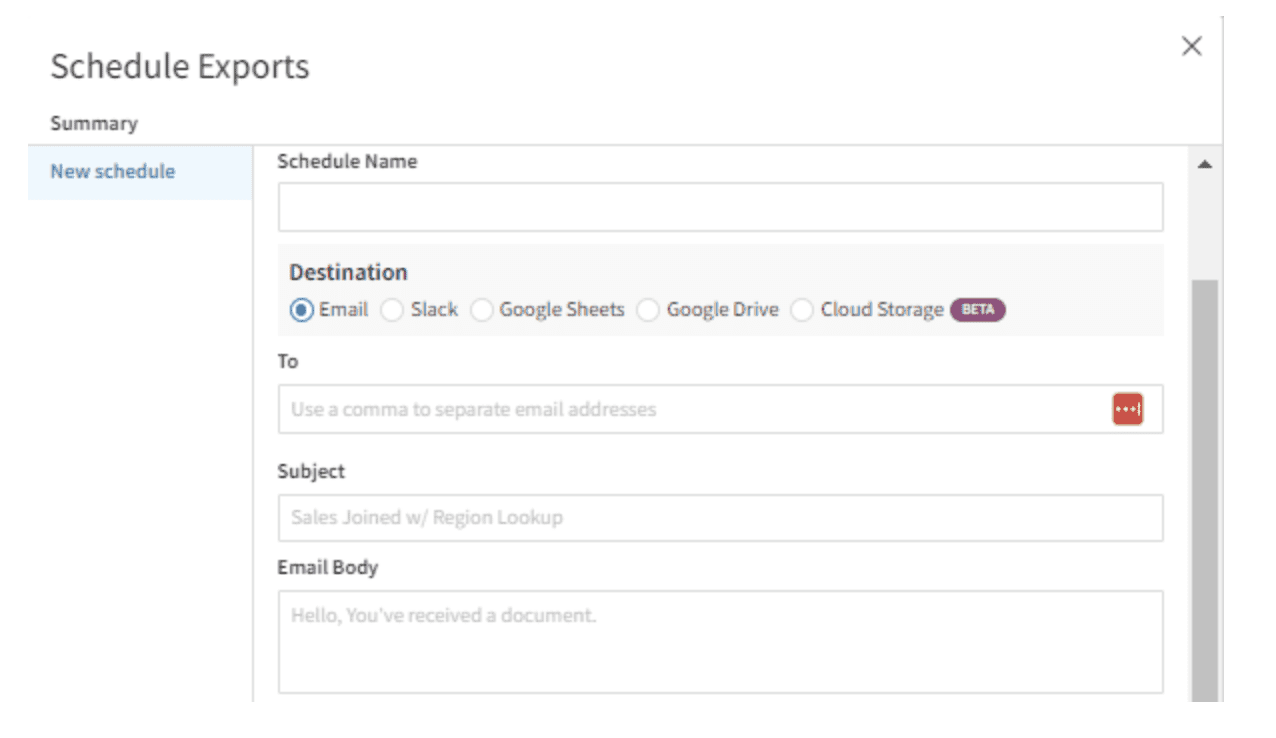This screenshot has width=1276, height=738.
Task: Choose Google Sheets as the destination
Action: (482, 310)
